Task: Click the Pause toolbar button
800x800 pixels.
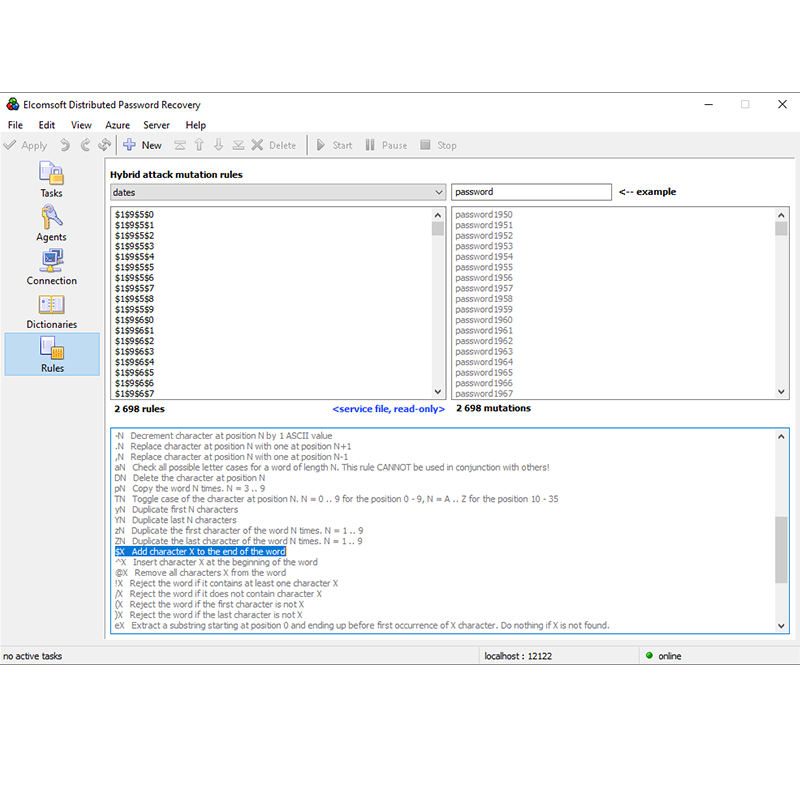Action: point(386,145)
